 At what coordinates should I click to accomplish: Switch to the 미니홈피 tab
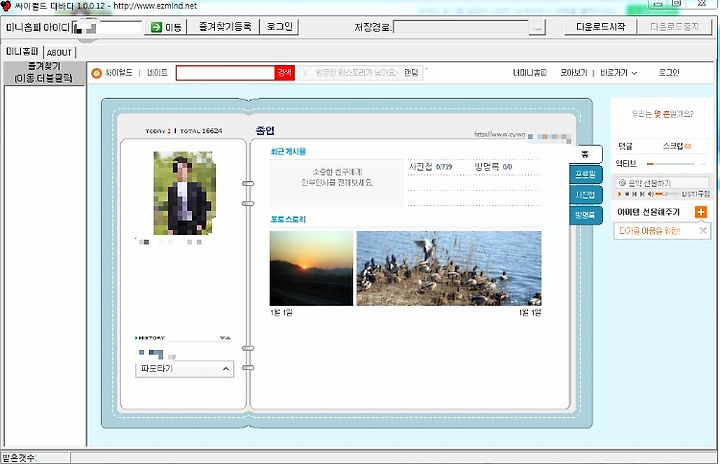pos(22,51)
